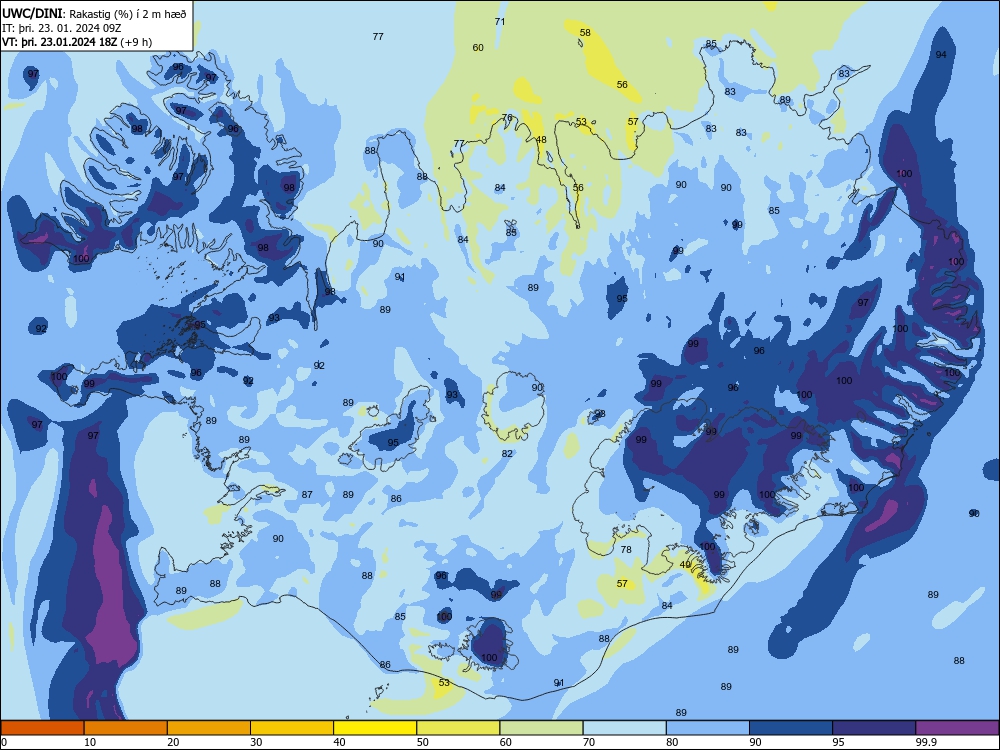Screen dimensions: 1000x750
Task: Click the legend tick label '50'
Action: coord(422,742)
